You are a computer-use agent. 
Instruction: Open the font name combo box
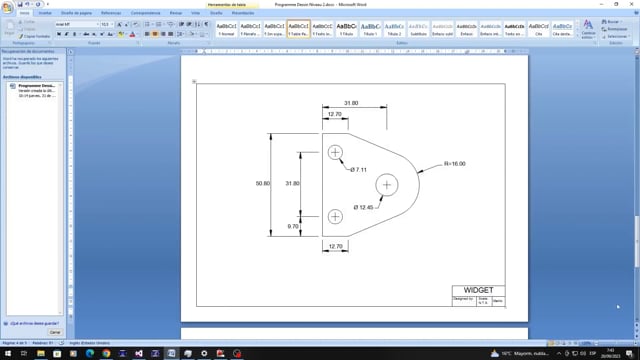click(78, 24)
